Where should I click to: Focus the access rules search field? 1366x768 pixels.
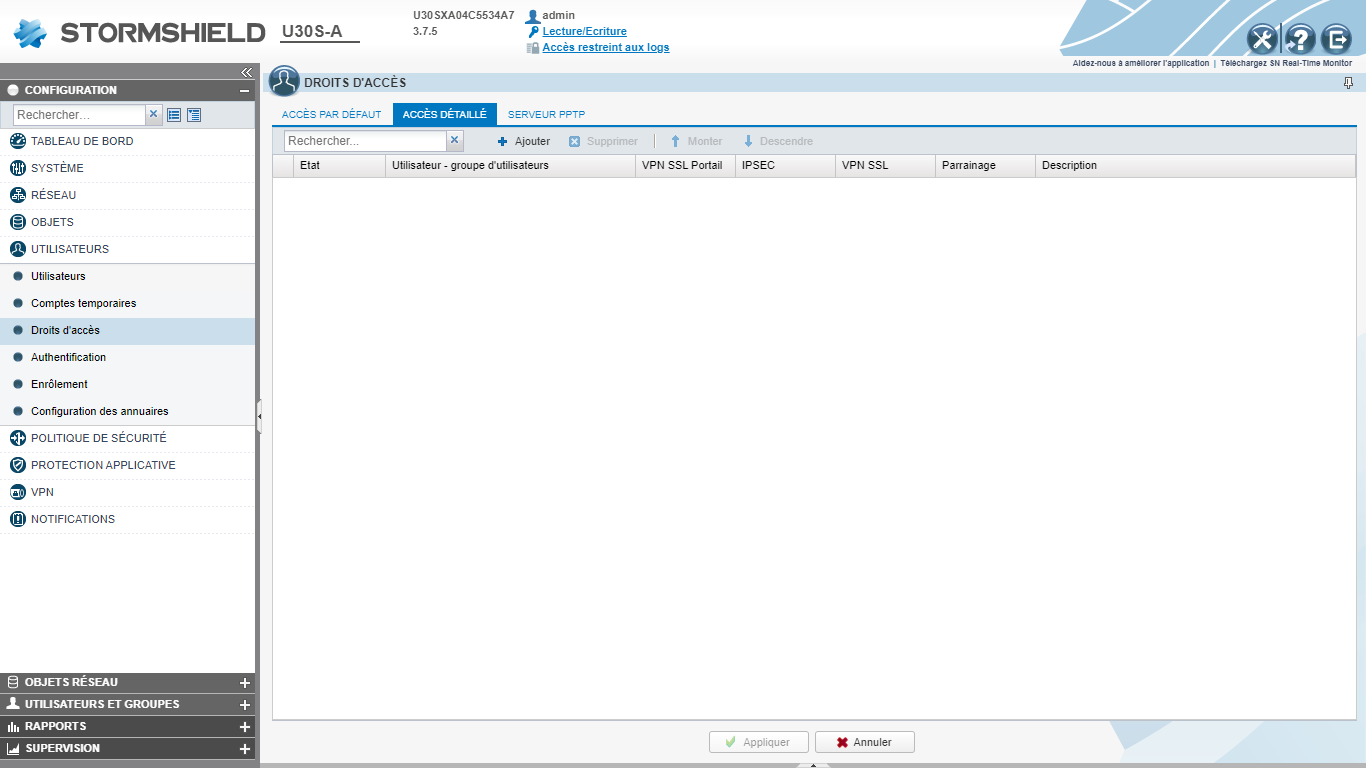pos(365,141)
